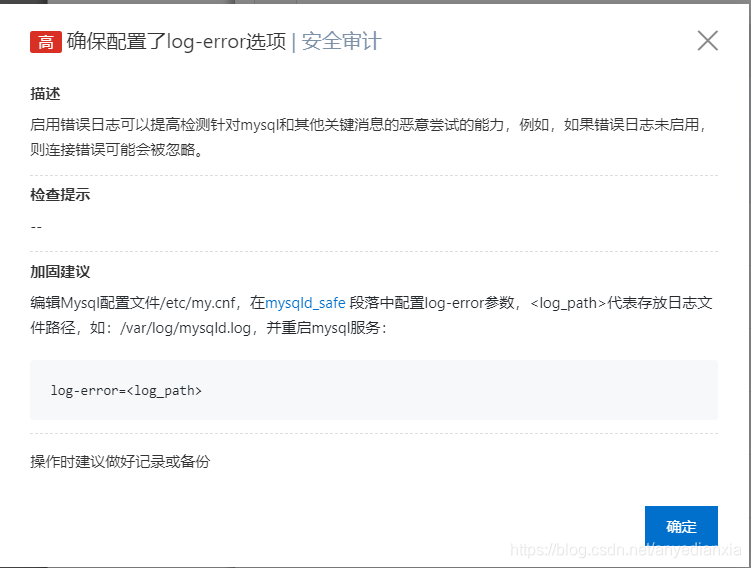Click the 安全审计 category label
This screenshot has width=751, height=568.
(x=341, y=41)
